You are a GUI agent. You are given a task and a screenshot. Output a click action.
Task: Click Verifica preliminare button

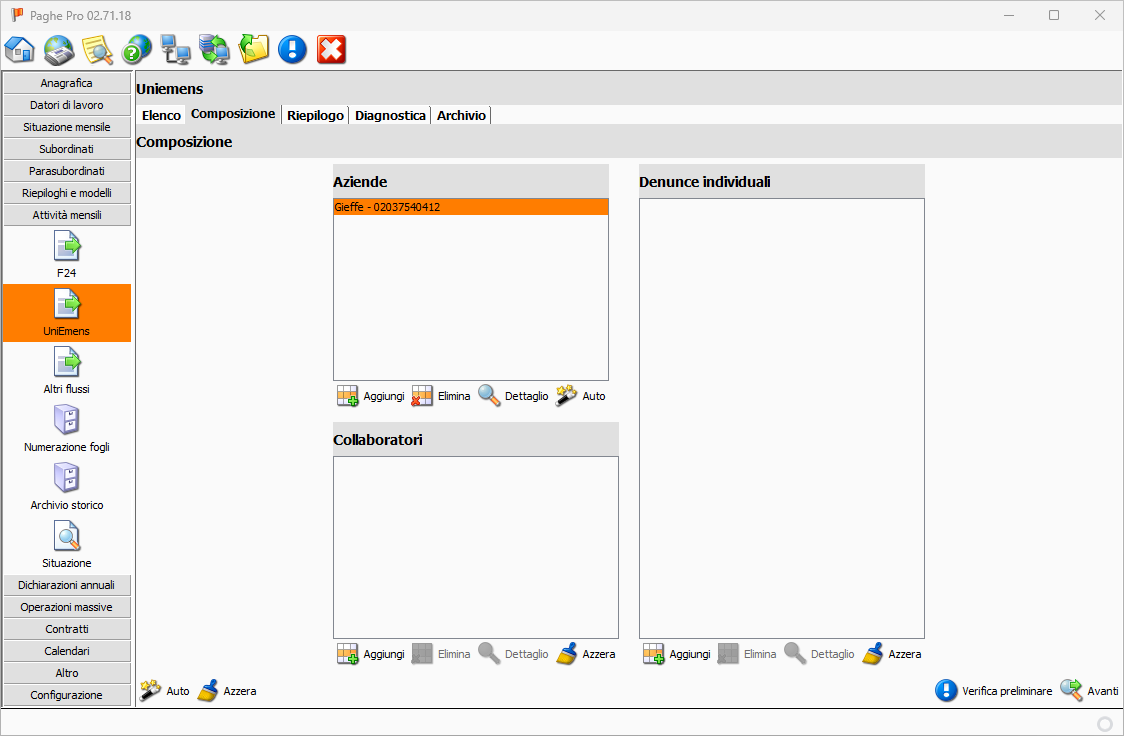994,691
